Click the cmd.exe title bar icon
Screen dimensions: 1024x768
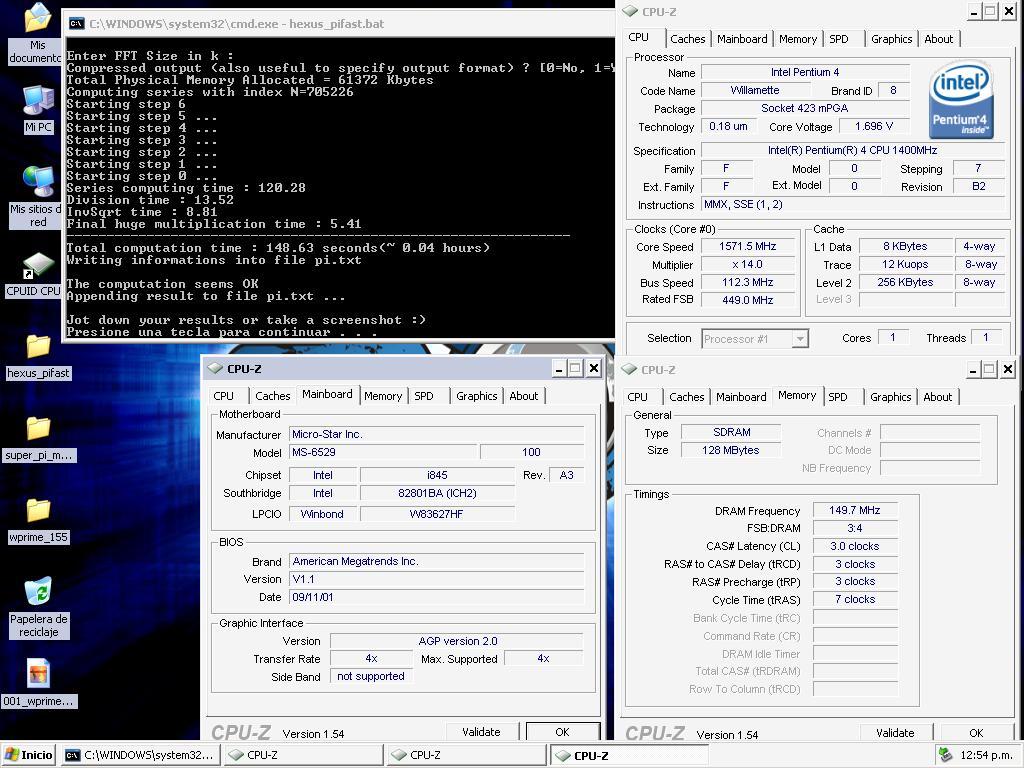click(x=76, y=24)
